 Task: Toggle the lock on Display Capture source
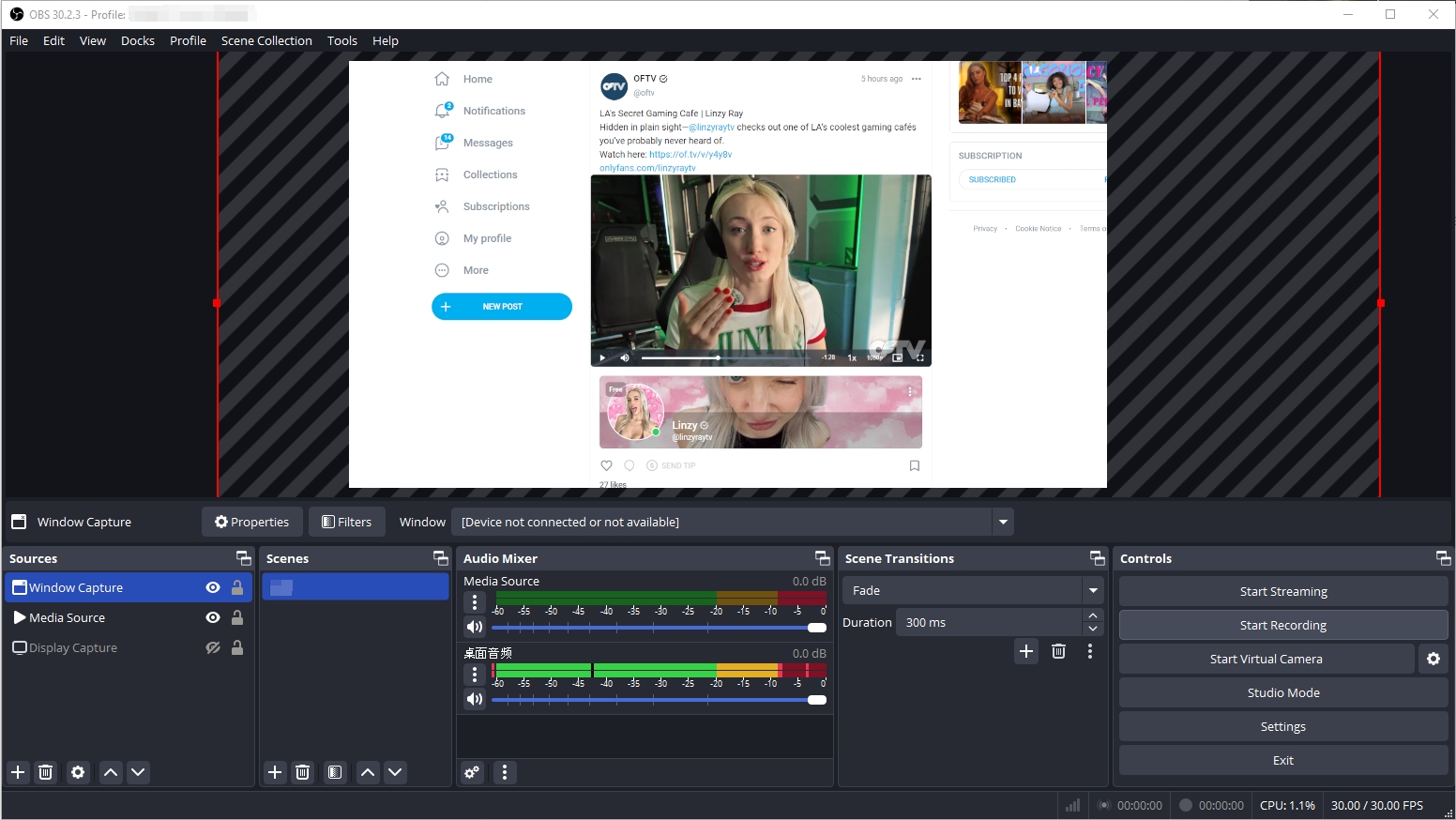(237, 647)
